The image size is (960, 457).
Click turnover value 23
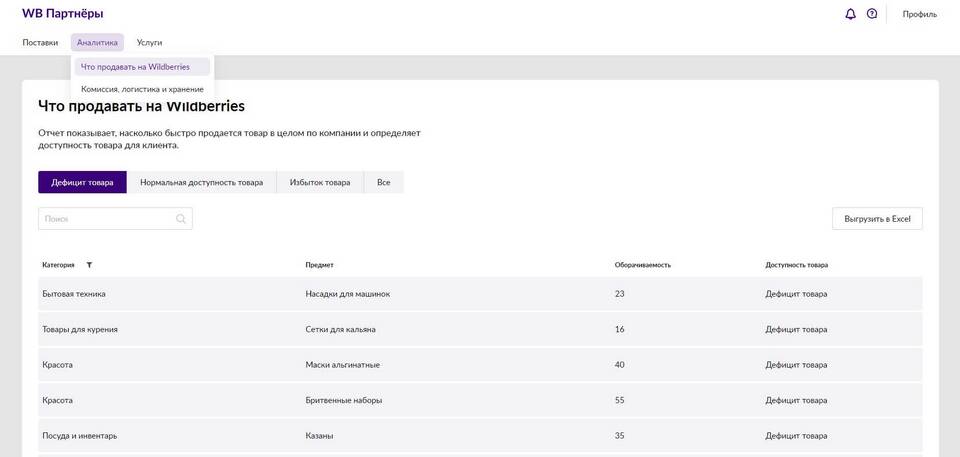620,294
